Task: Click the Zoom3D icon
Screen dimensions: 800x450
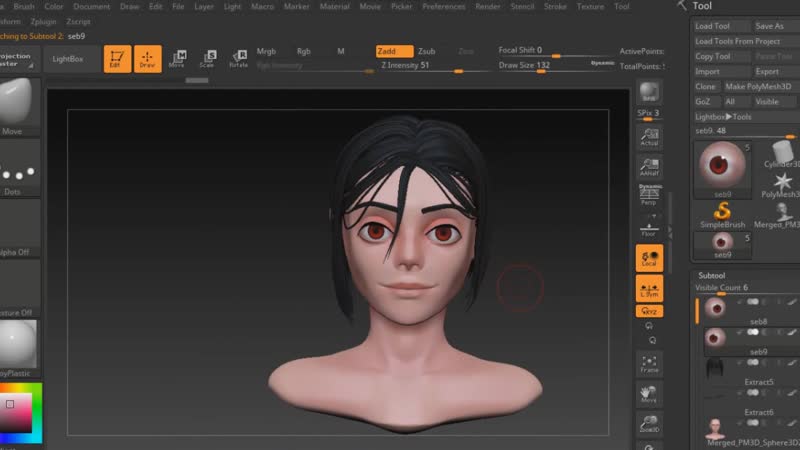Action: click(649, 424)
